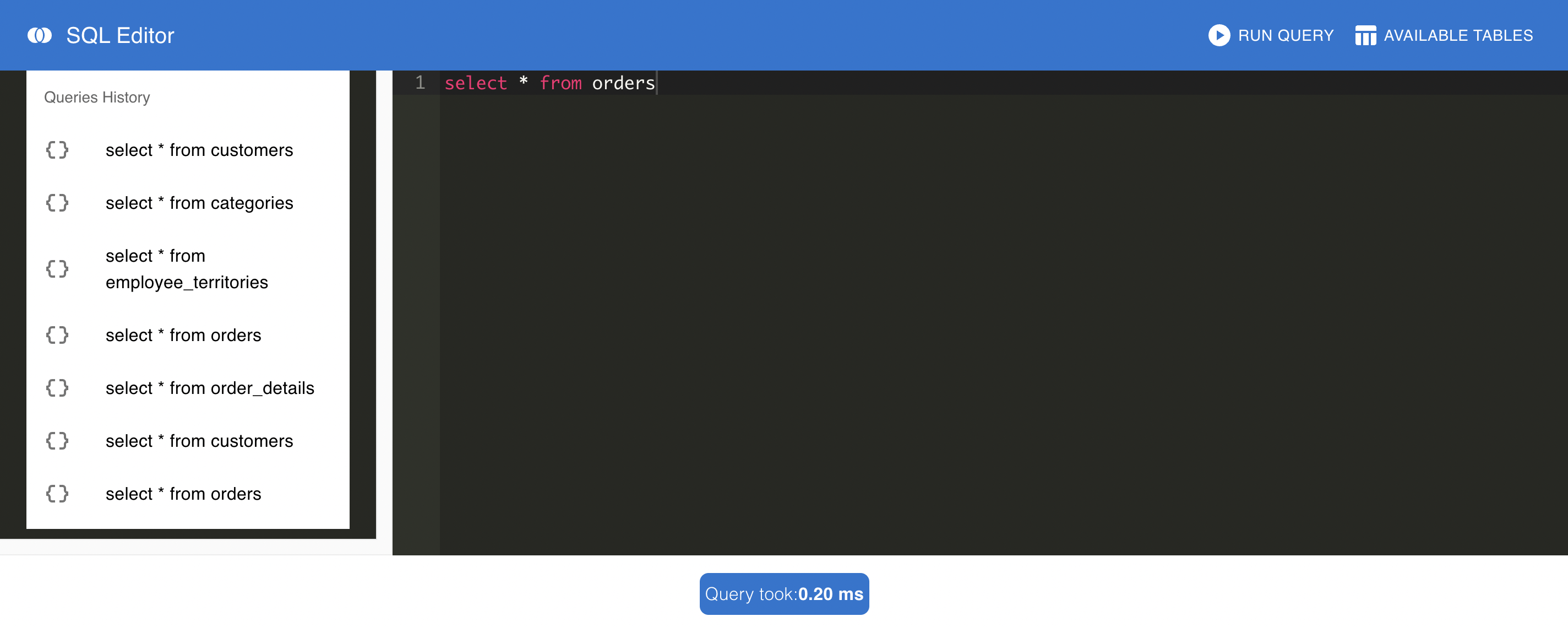Select first 'select * from customers' history entry
Screen dimensions: 1568x627
point(199,150)
